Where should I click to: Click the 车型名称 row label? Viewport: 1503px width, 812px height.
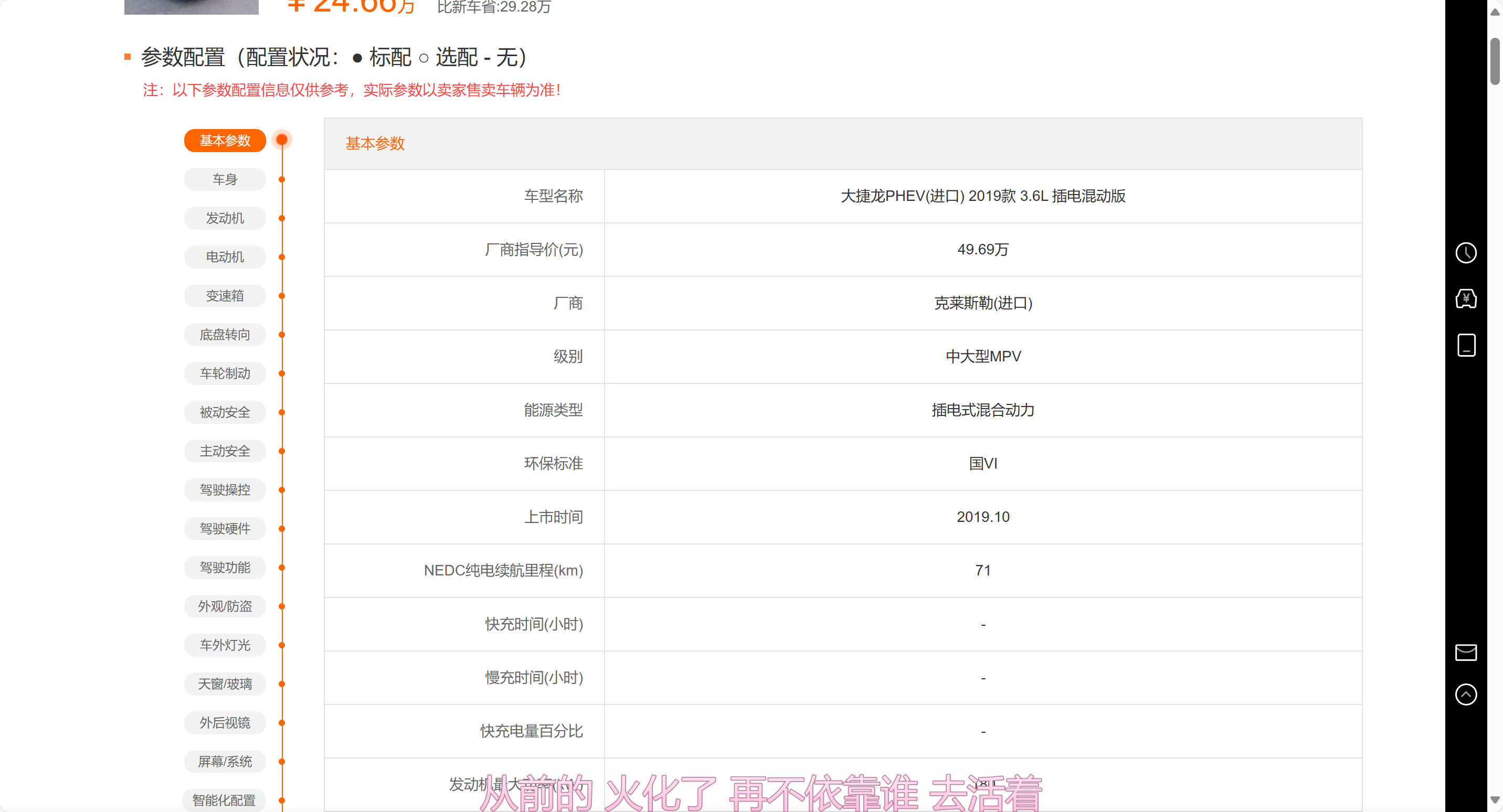(x=553, y=196)
